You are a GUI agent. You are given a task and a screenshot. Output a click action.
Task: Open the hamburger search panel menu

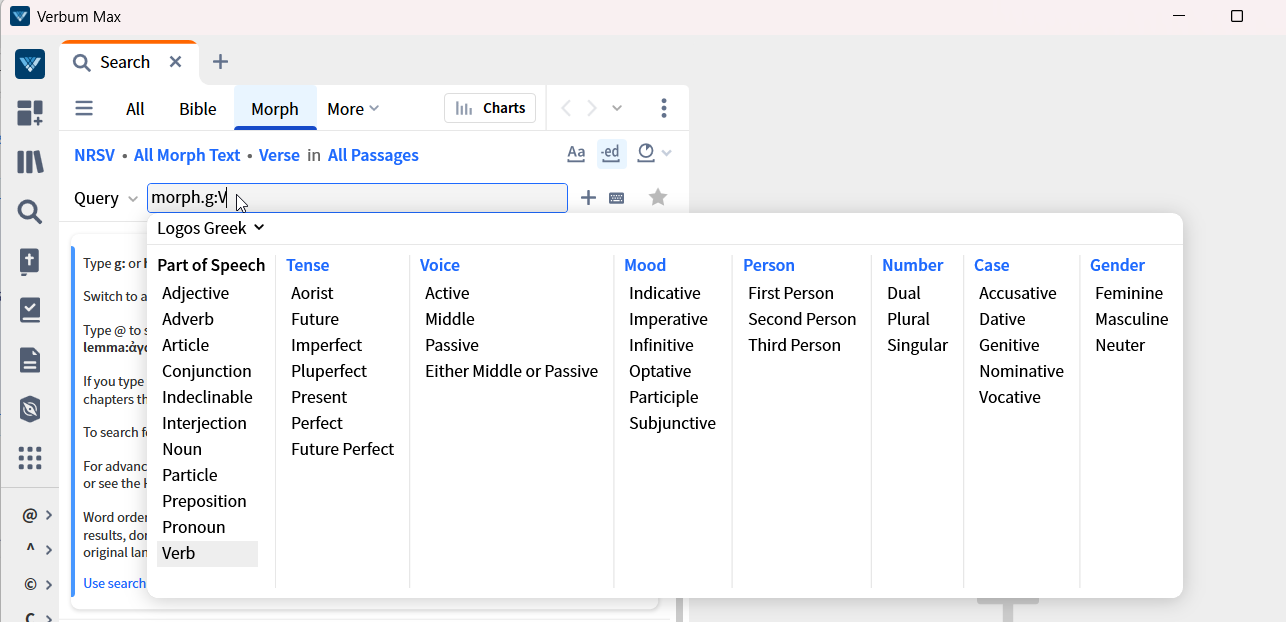coord(84,109)
